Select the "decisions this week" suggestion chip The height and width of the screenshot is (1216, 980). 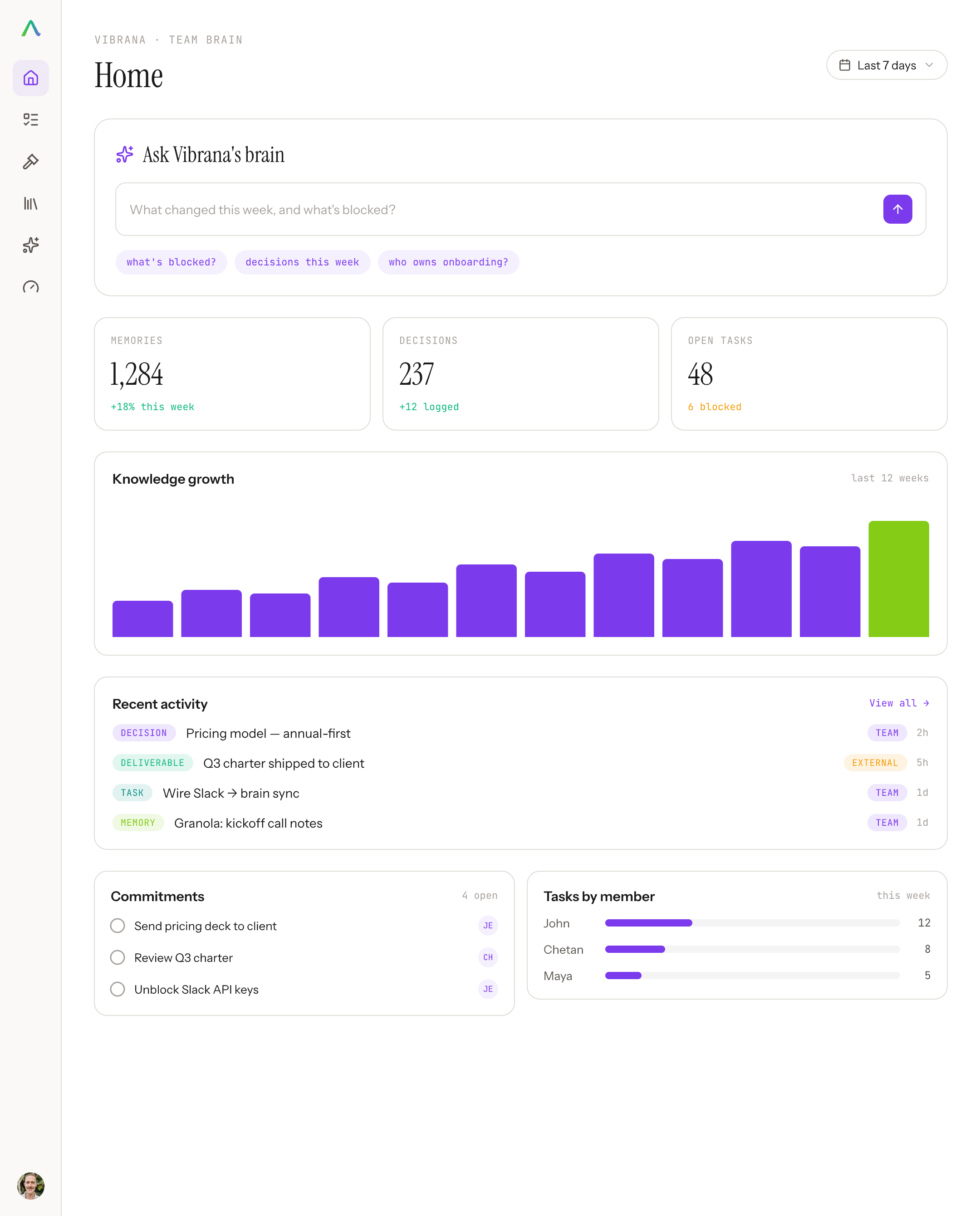[x=302, y=262]
